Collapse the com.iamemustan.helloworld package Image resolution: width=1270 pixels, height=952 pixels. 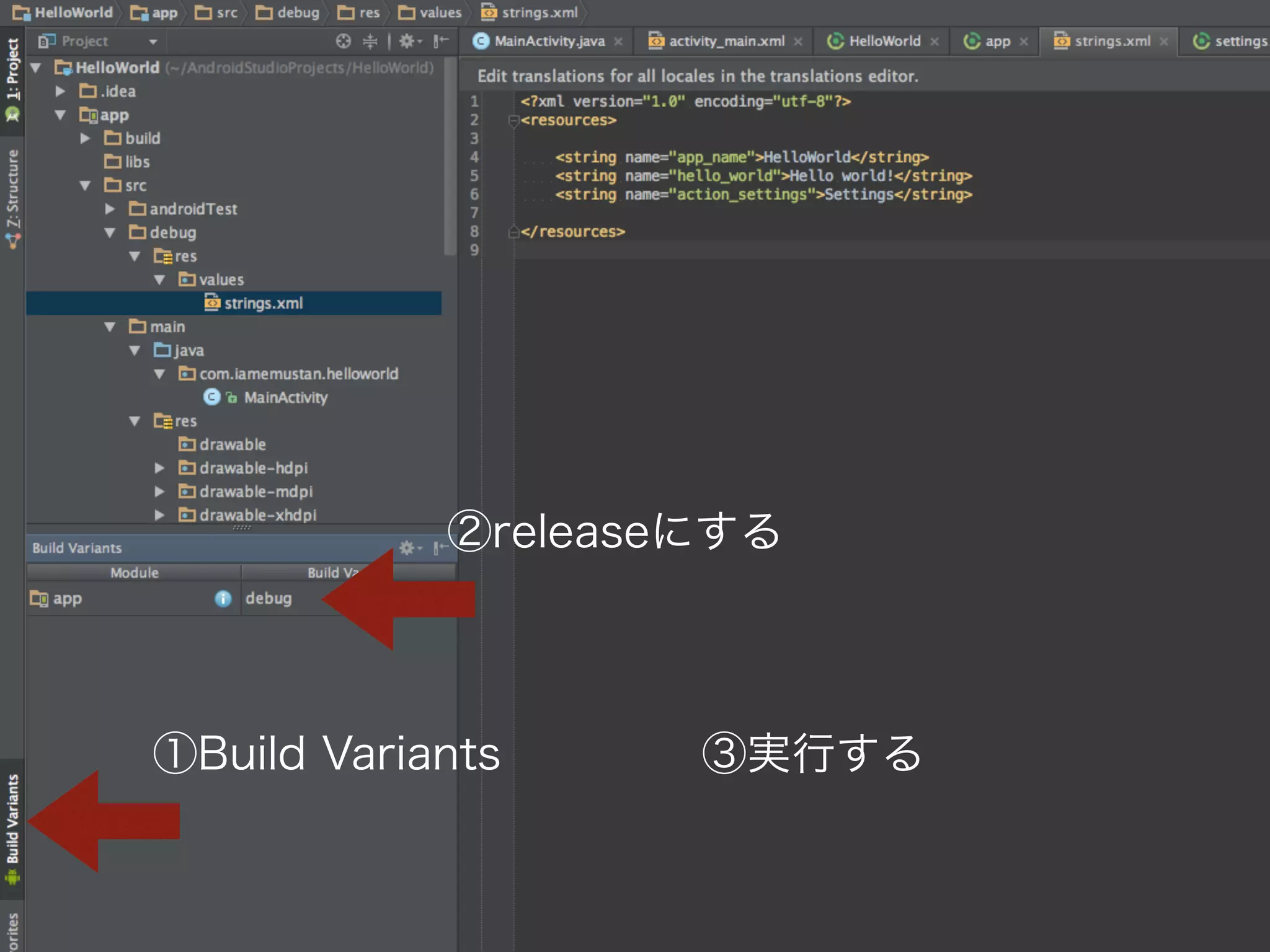[x=159, y=374]
